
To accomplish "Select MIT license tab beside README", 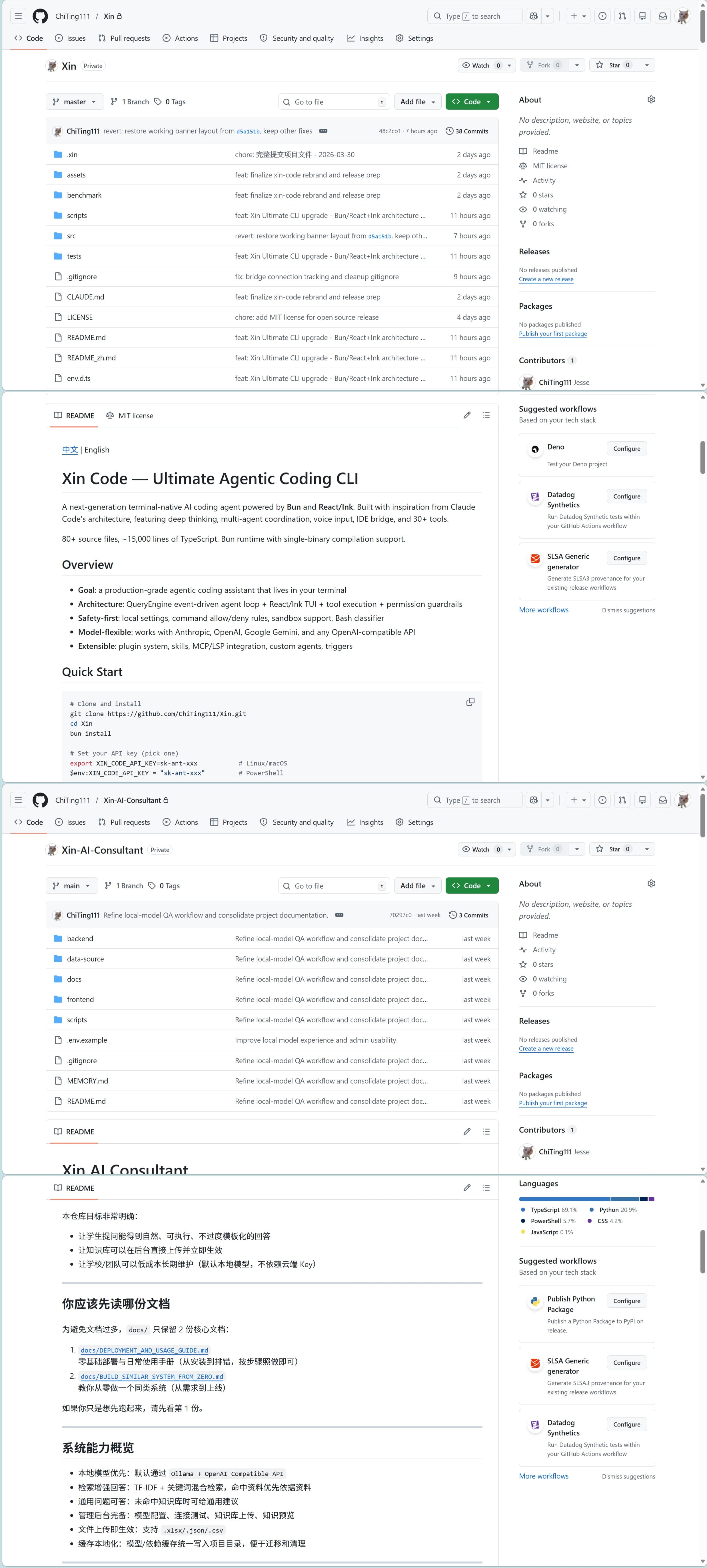I will point(130,416).
